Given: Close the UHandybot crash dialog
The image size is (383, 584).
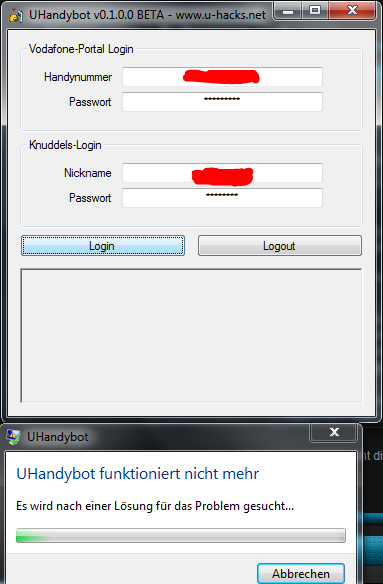Looking at the screenshot, I should coord(334,432).
